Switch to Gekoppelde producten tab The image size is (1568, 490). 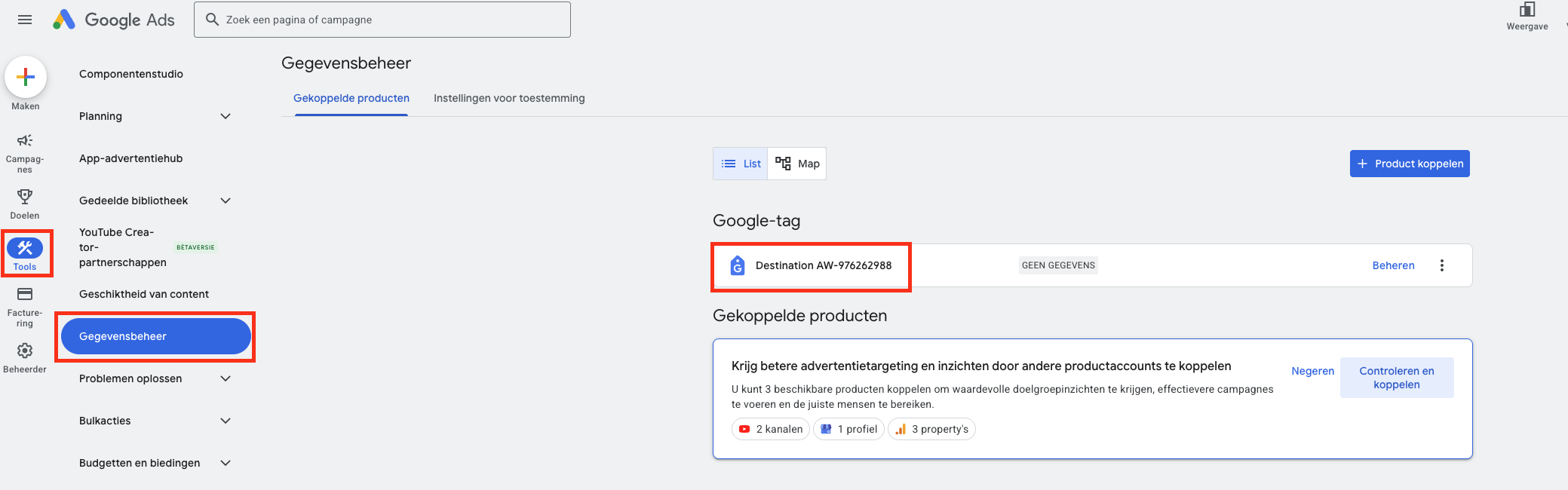point(351,98)
